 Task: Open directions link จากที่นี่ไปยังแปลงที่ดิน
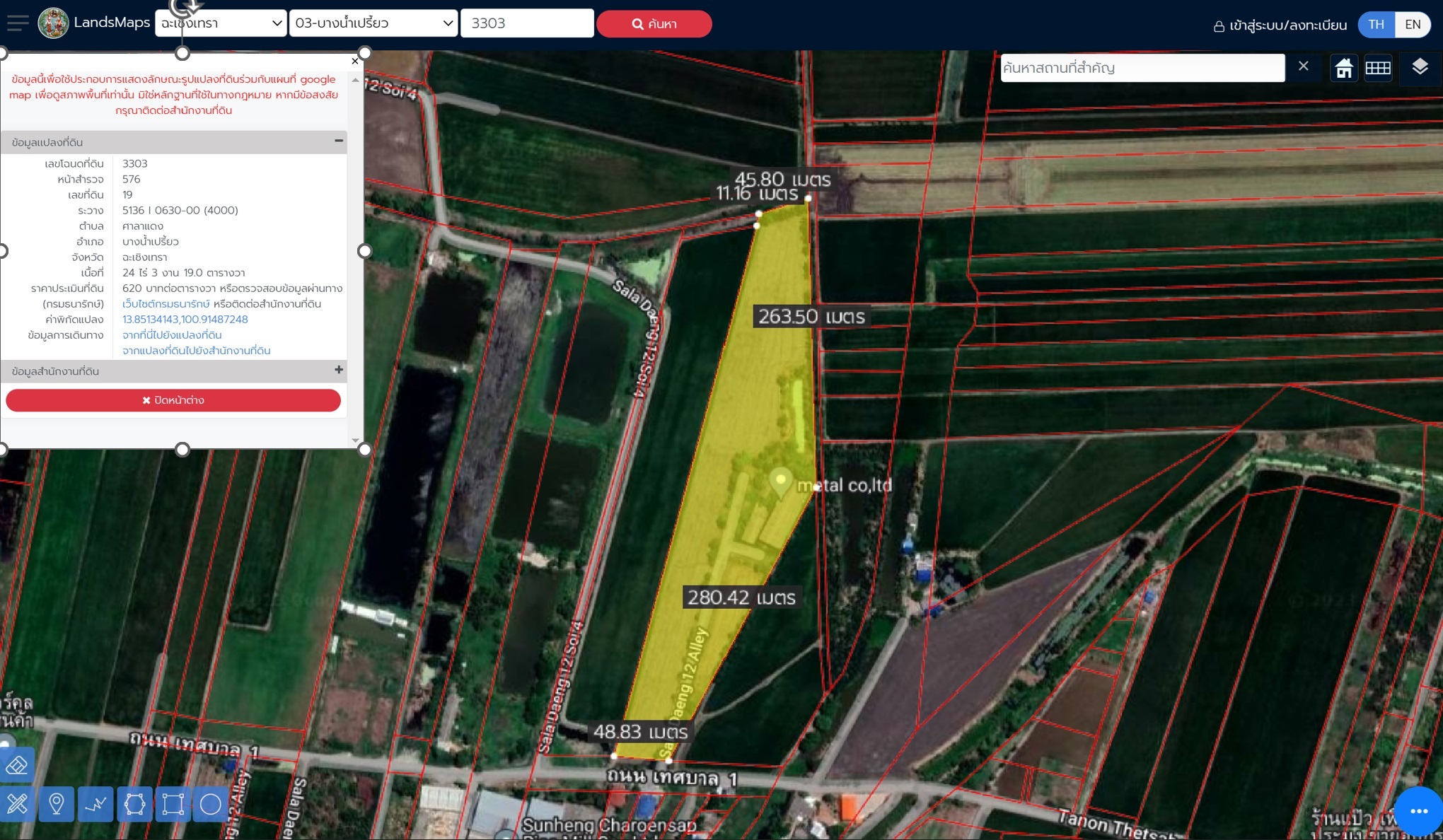(x=172, y=335)
